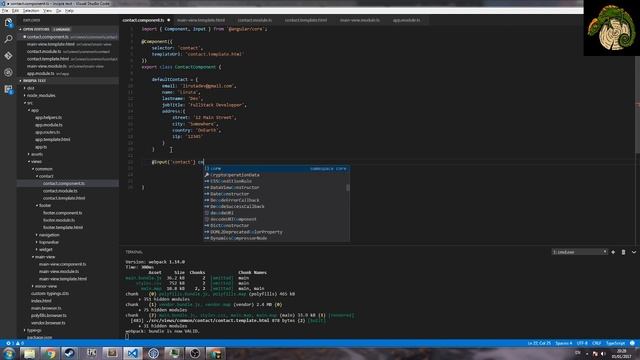Viewport: 640px width, 360px height.
Task: Click the volume icon in system tray
Action: coord(603,353)
